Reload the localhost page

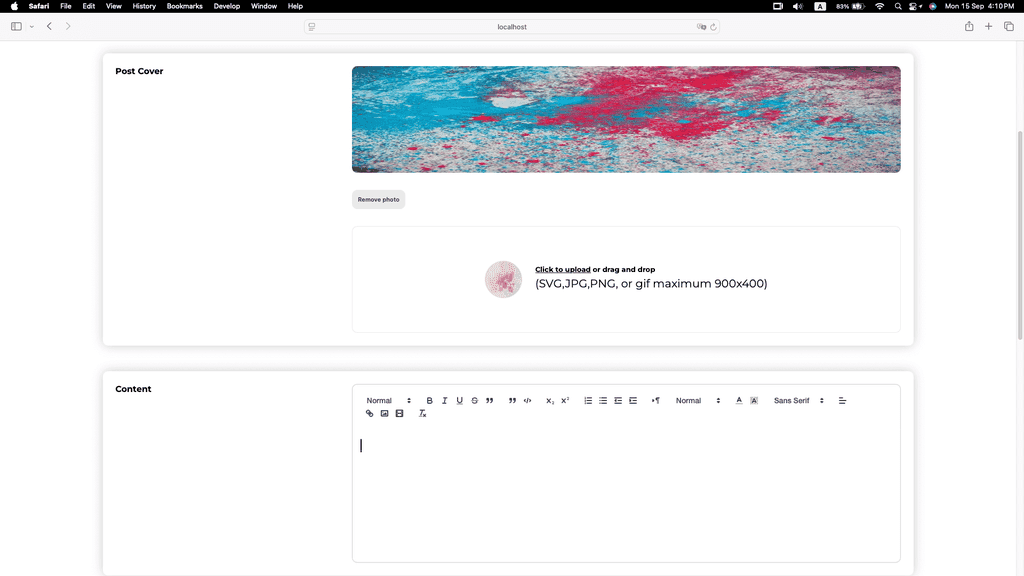point(713,27)
